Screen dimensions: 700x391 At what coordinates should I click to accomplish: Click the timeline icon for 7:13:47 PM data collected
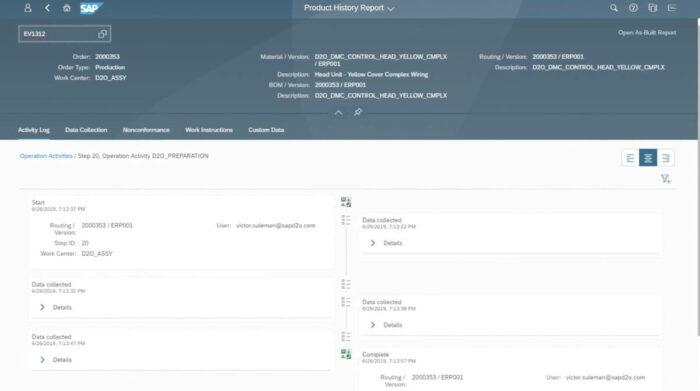click(x=346, y=337)
